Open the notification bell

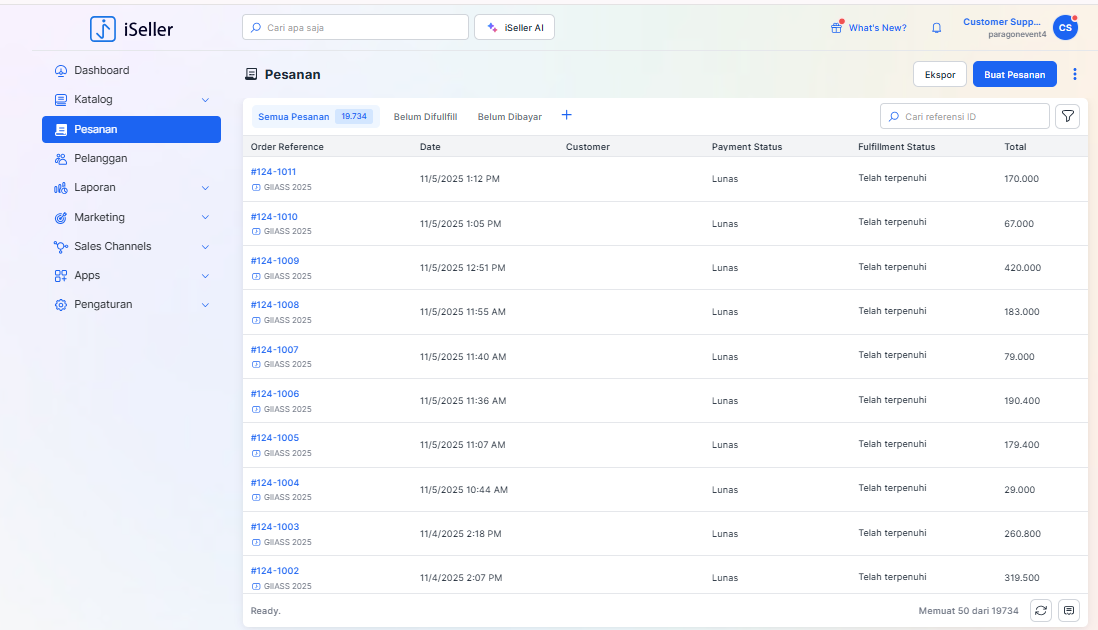tap(937, 28)
